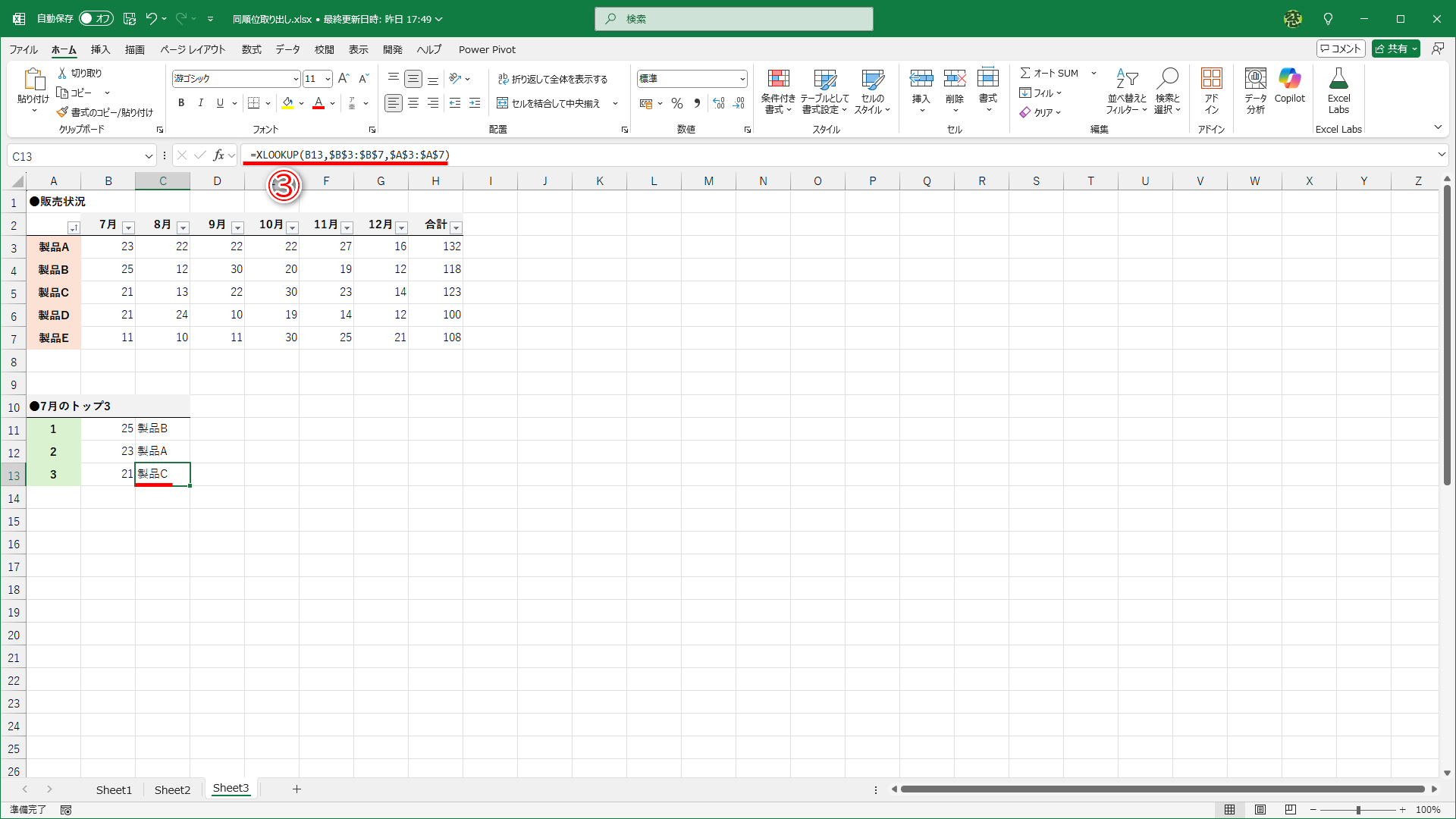Click the Percent Style icon
Viewport: 1456px width, 819px height.
click(x=677, y=104)
